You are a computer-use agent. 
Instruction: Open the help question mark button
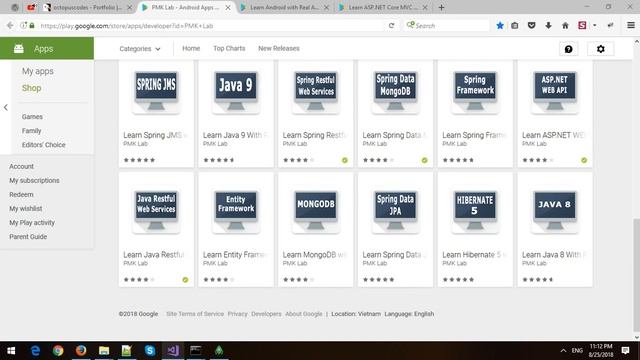pyautogui.click(x=568, y=49)
